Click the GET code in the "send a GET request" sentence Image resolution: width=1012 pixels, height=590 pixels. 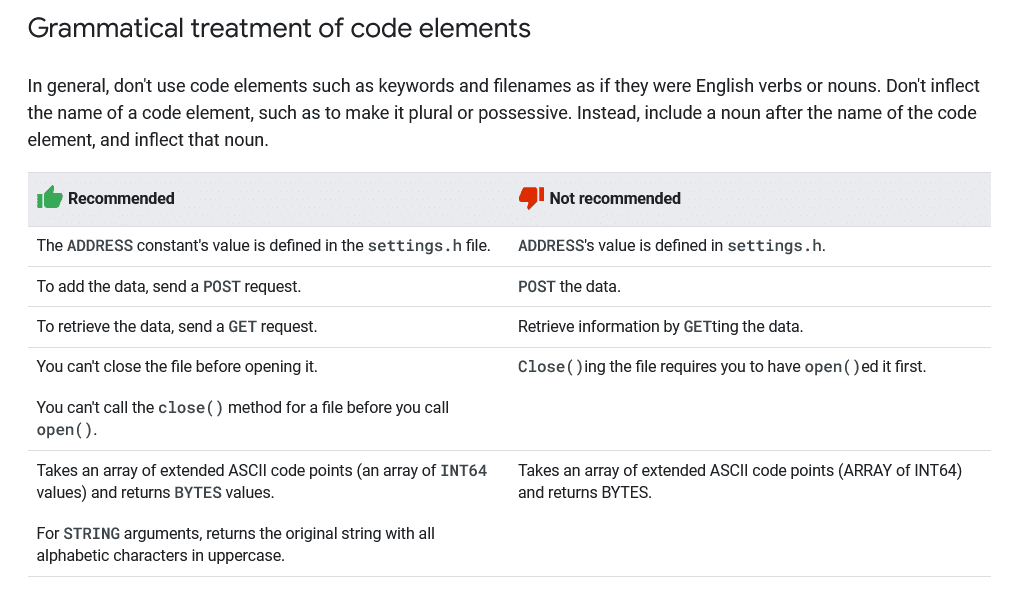[243, 326]
